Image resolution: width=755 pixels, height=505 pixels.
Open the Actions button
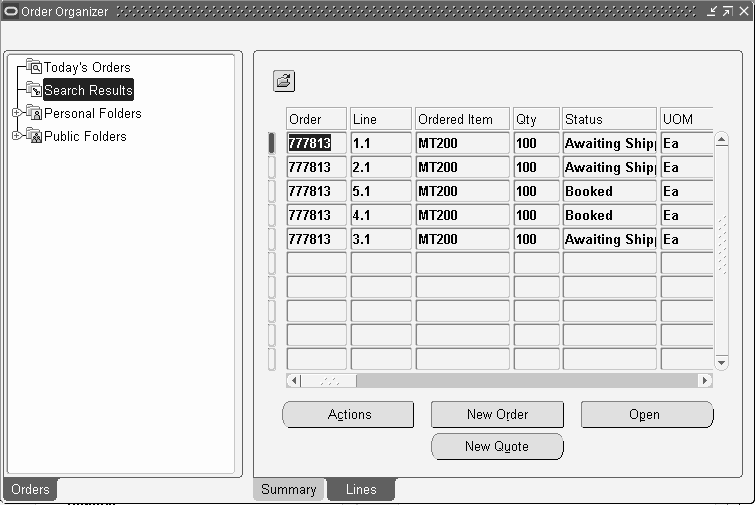(x=348, y=414)
